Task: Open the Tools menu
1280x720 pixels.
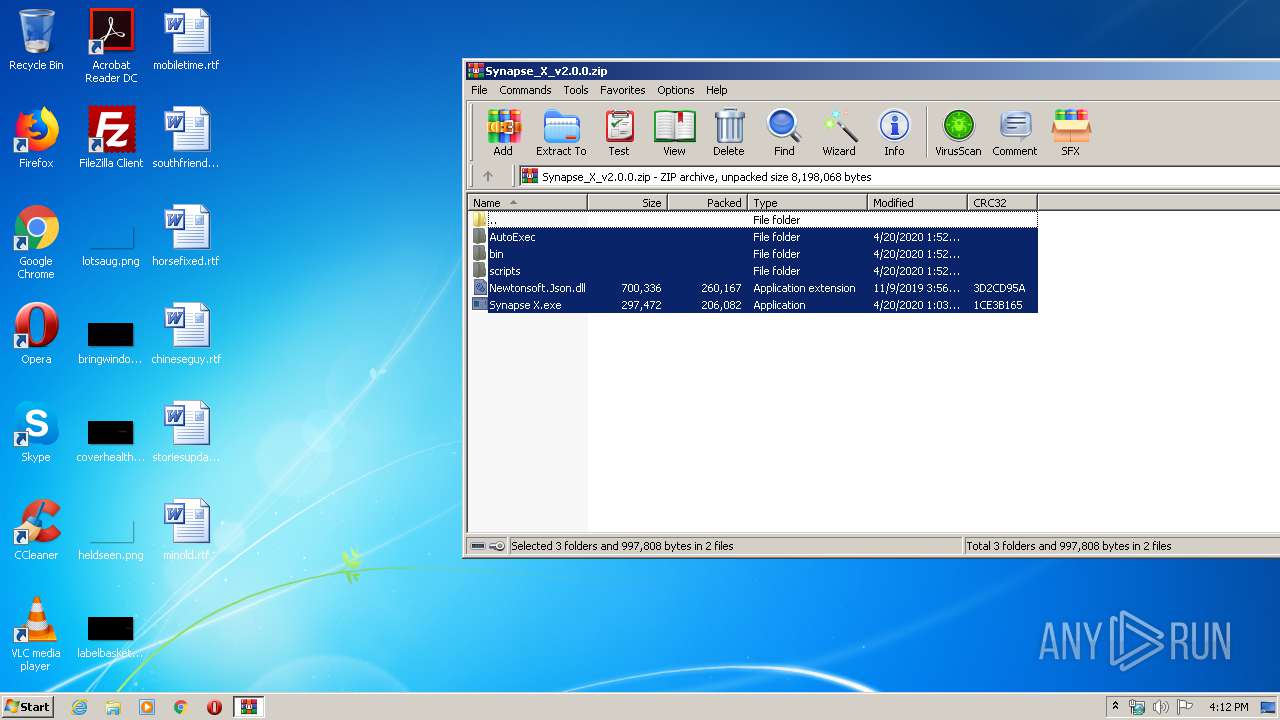Action: point(576,90)
